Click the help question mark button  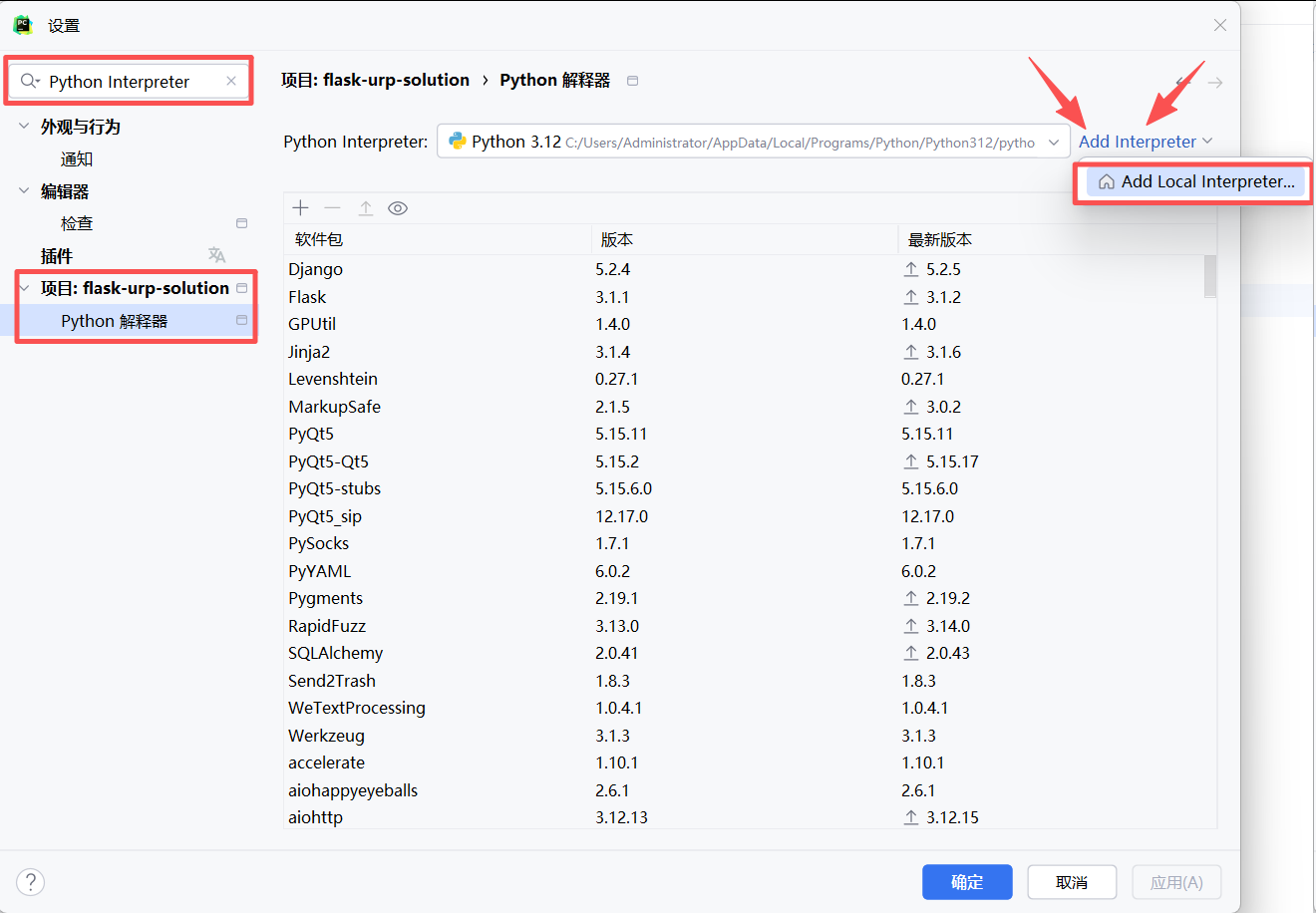(31, 882)
